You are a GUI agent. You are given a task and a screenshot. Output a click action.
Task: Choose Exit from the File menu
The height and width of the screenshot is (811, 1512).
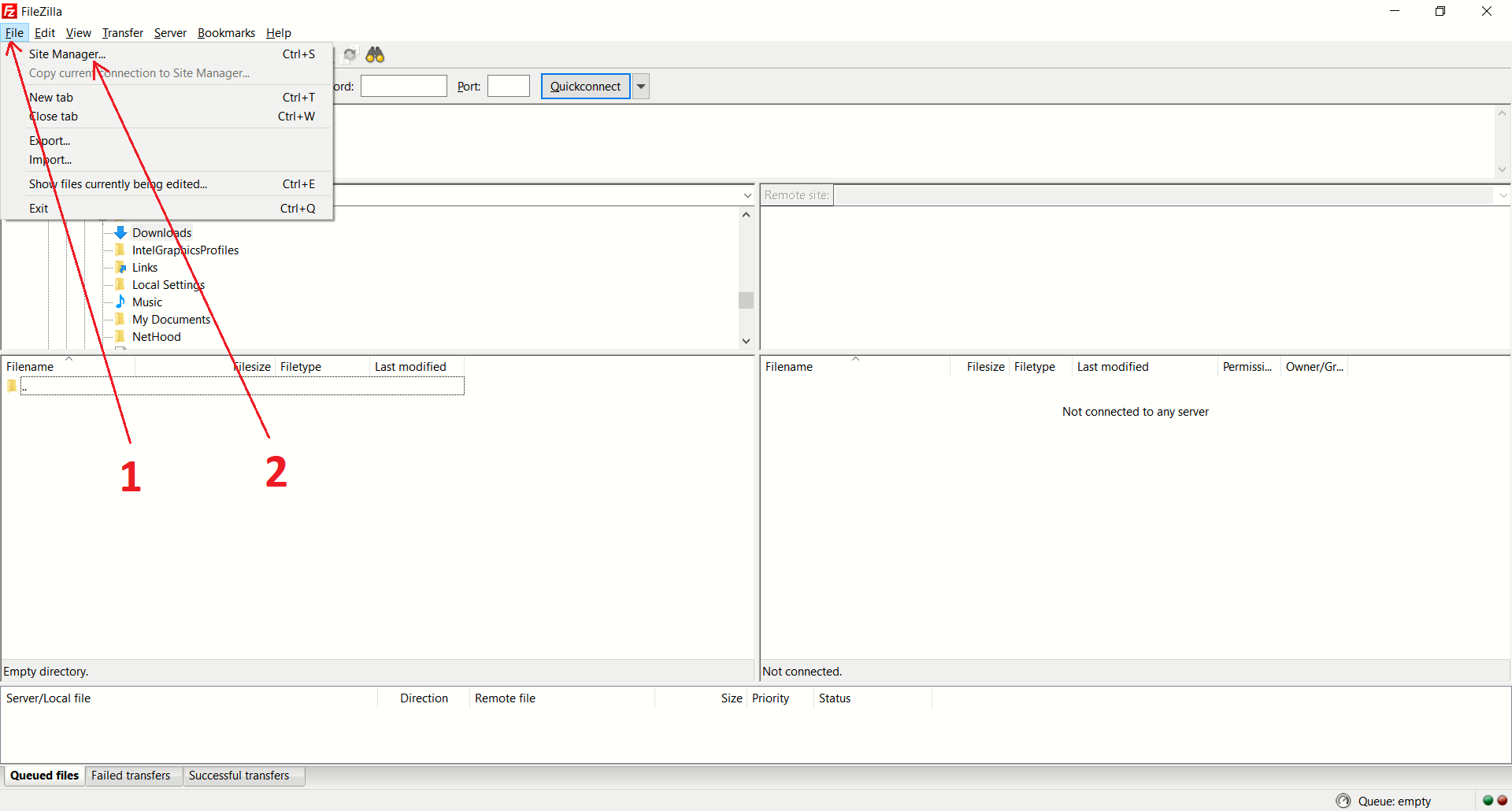(x=167, y=209)
